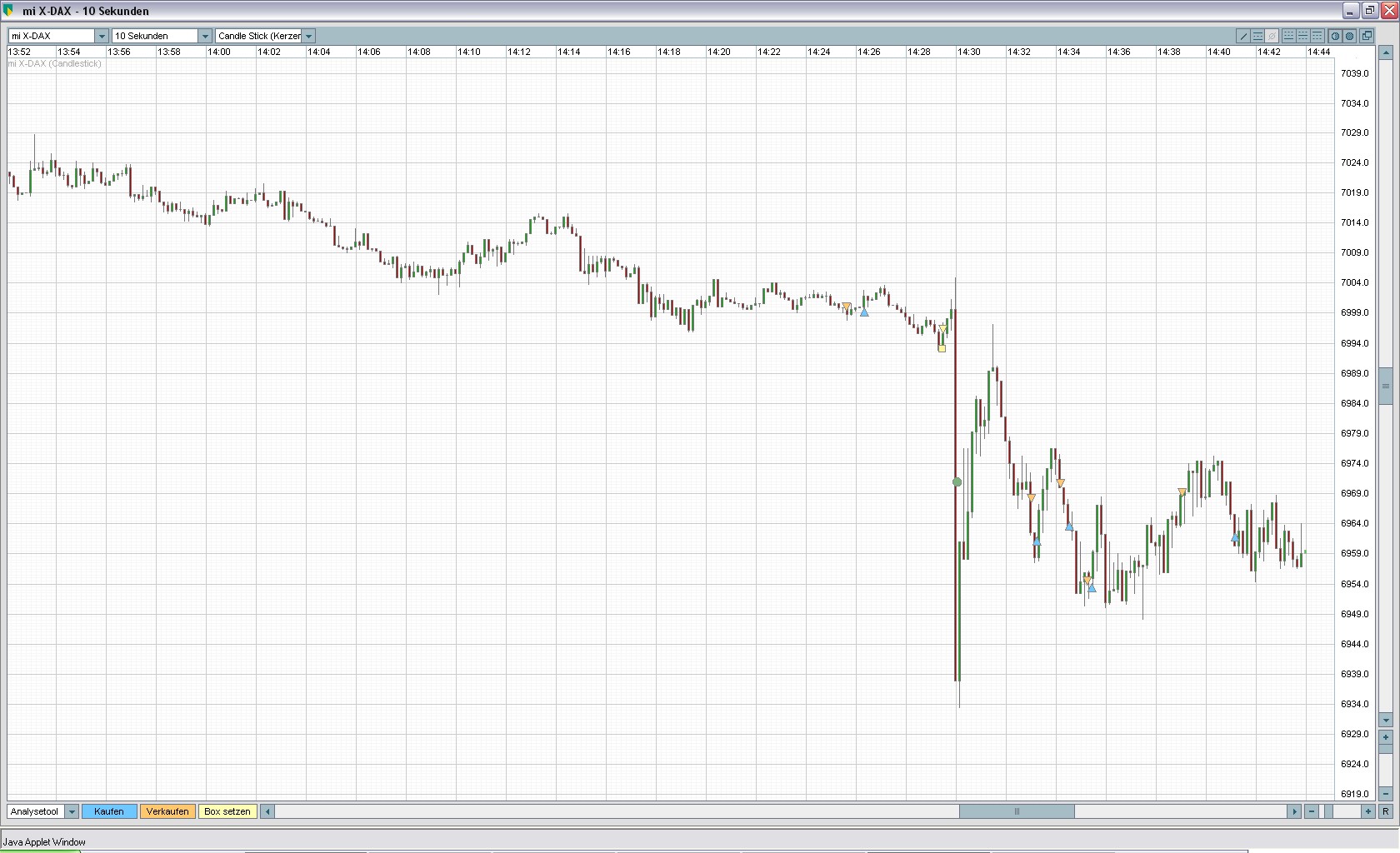Click the horizontal scroll left arrow
1400x853 pixels.
[x=267, y=811]
